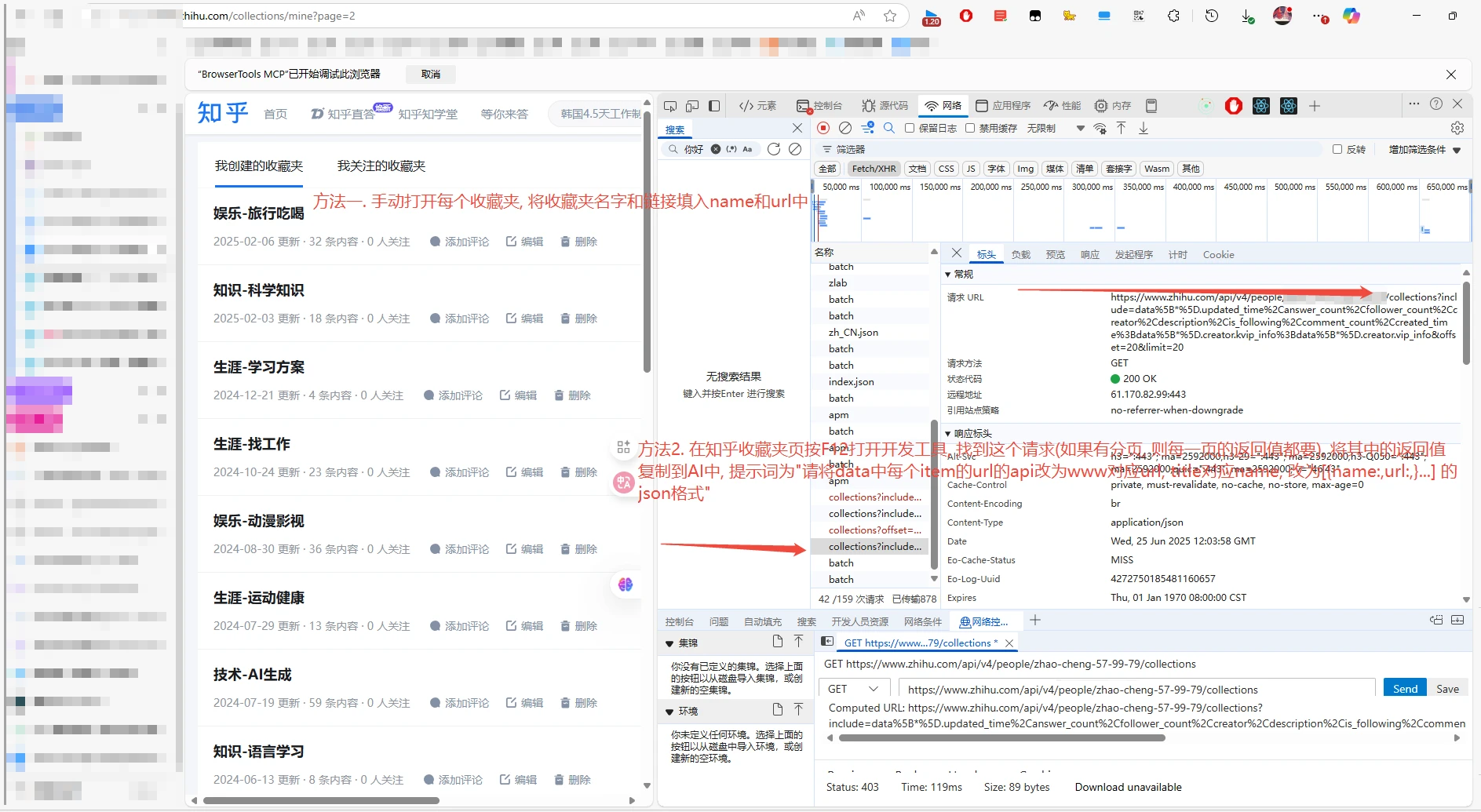Click the export HAR download arrow icon

[1144, 128]
